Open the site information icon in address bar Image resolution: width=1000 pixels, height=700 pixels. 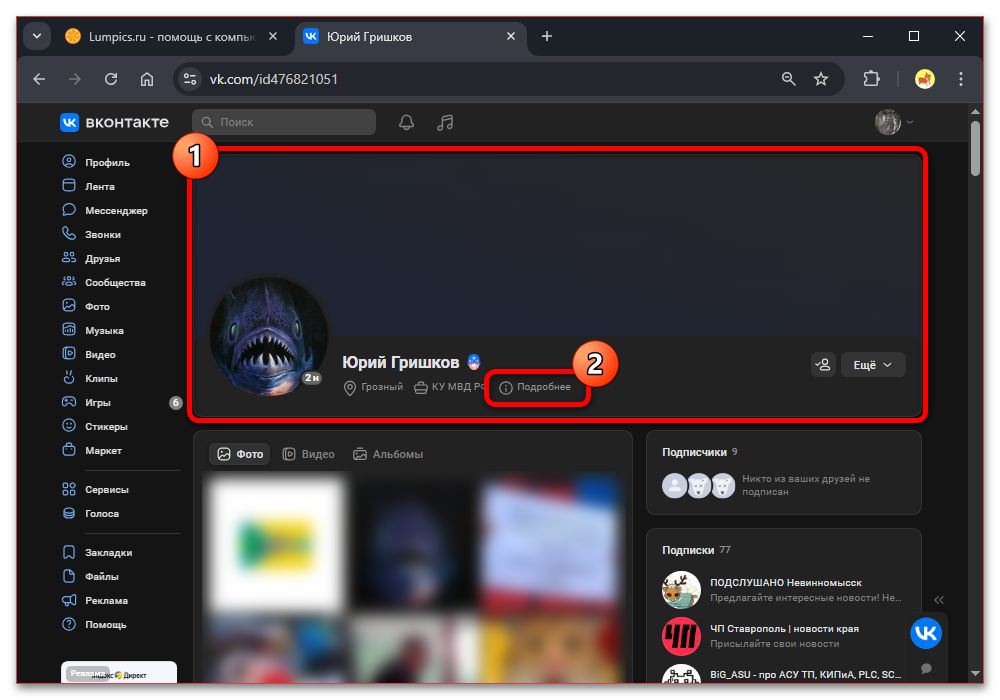click(189, 79)
